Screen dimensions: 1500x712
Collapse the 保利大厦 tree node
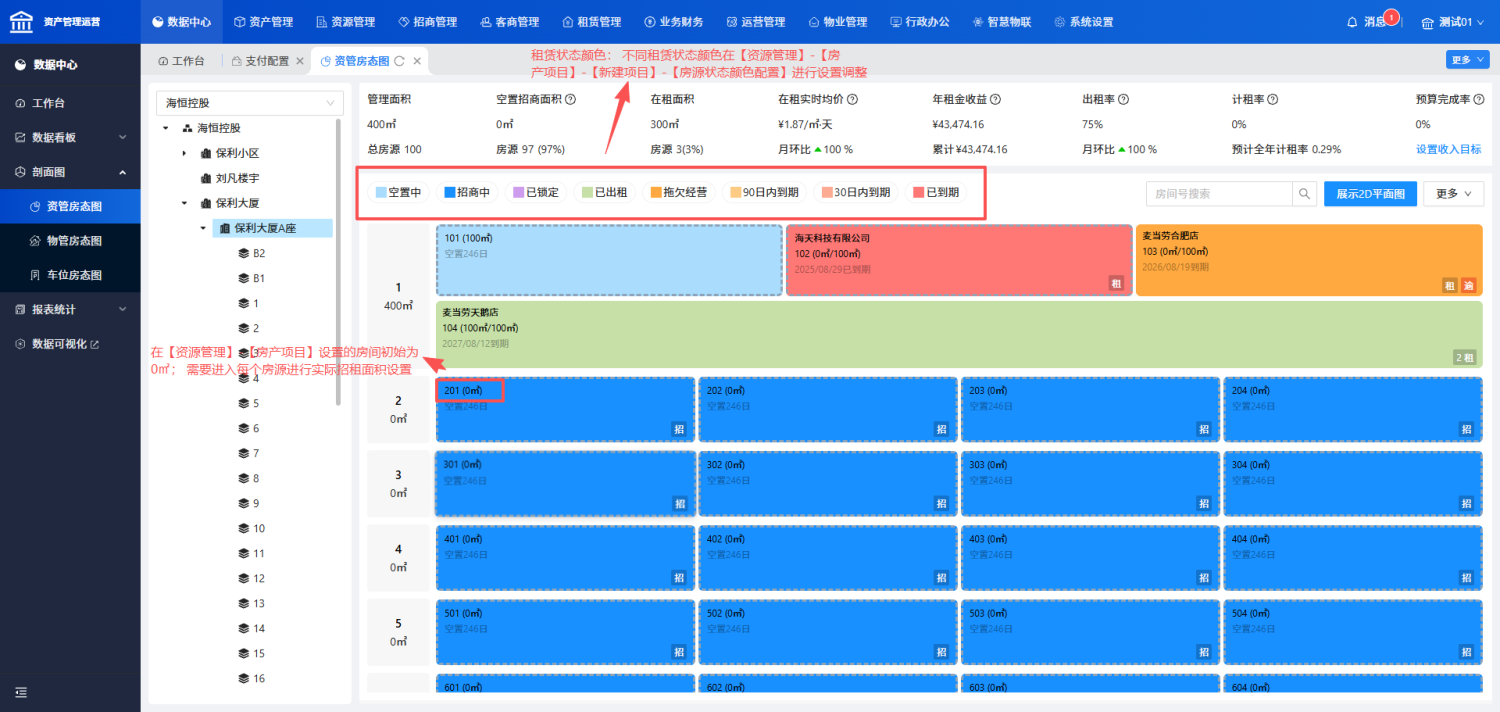(x=184, y=203)
